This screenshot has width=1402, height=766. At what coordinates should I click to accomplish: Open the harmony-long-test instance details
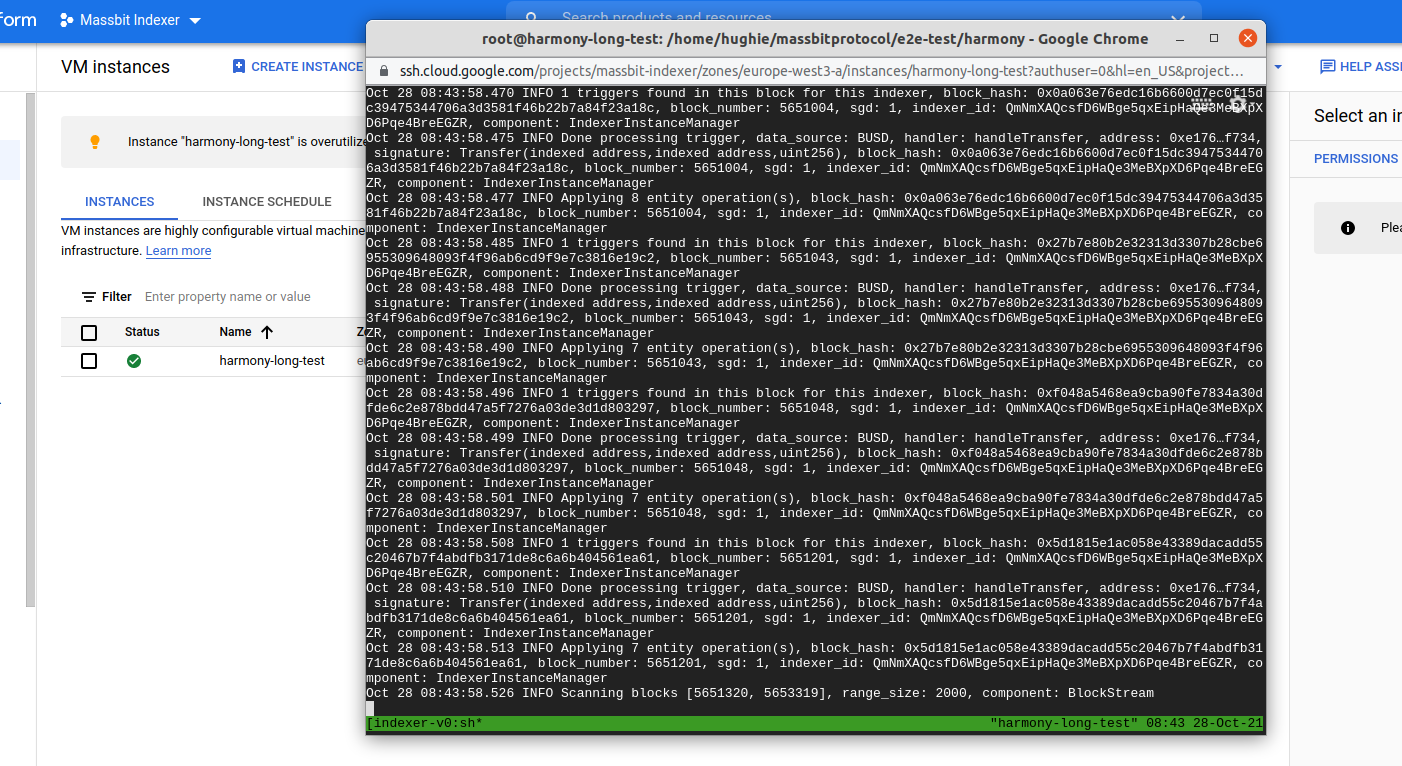tap(272, 361)
